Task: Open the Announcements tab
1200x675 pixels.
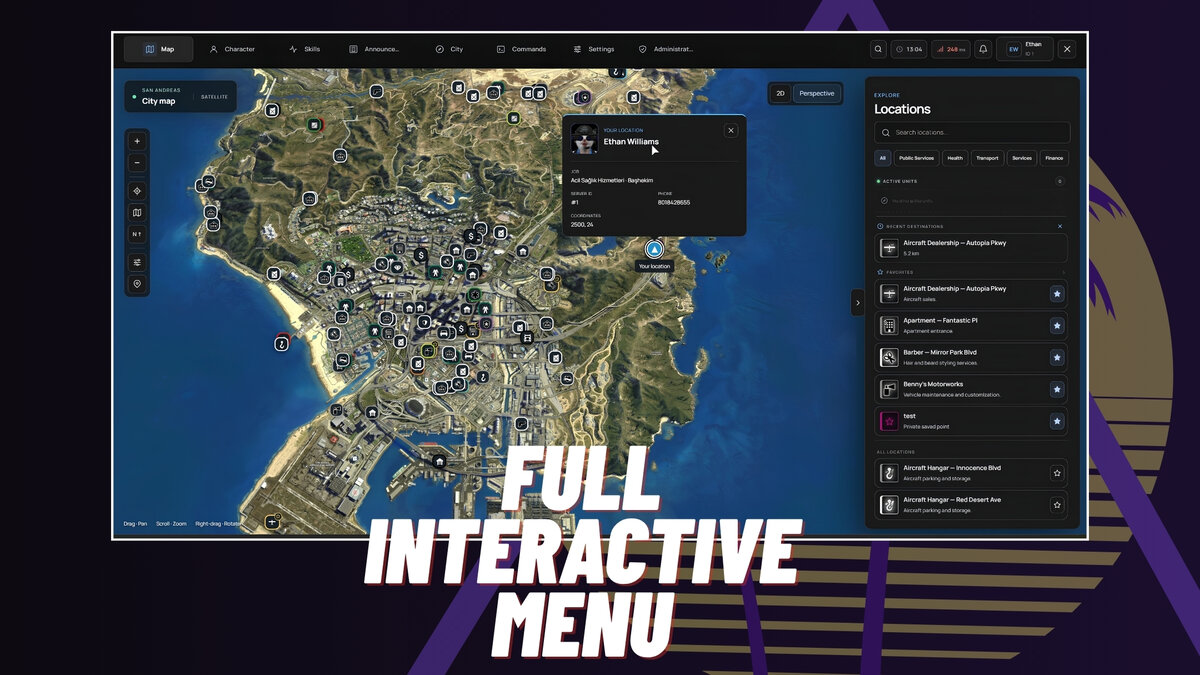Action: [x=374, y=49]
